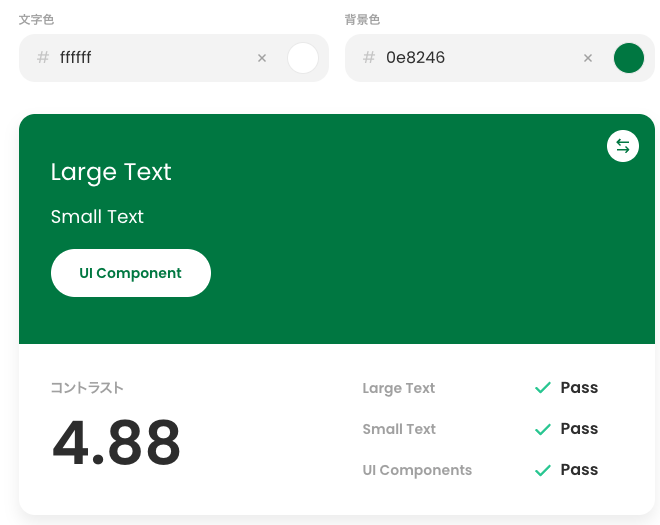Click the swap colors icon
Image resolution: width=660 pixels, height=525 pixels.
(623, 146)
